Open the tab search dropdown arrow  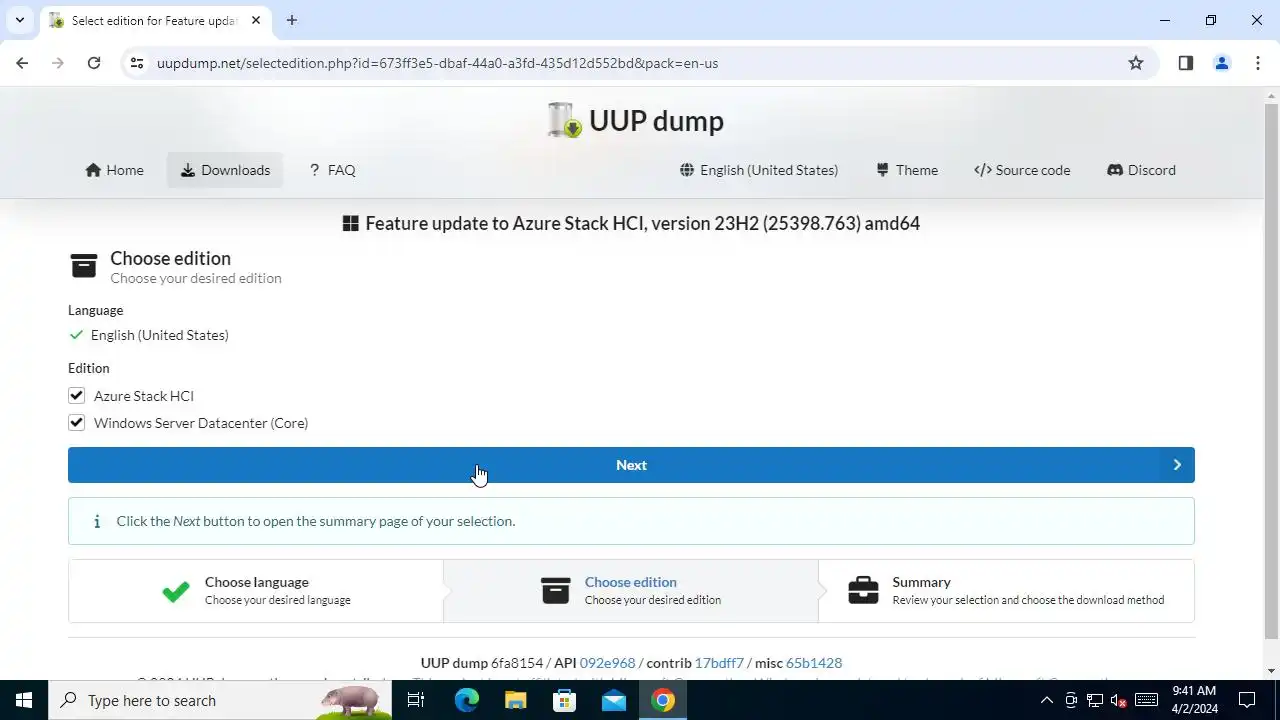19,20
